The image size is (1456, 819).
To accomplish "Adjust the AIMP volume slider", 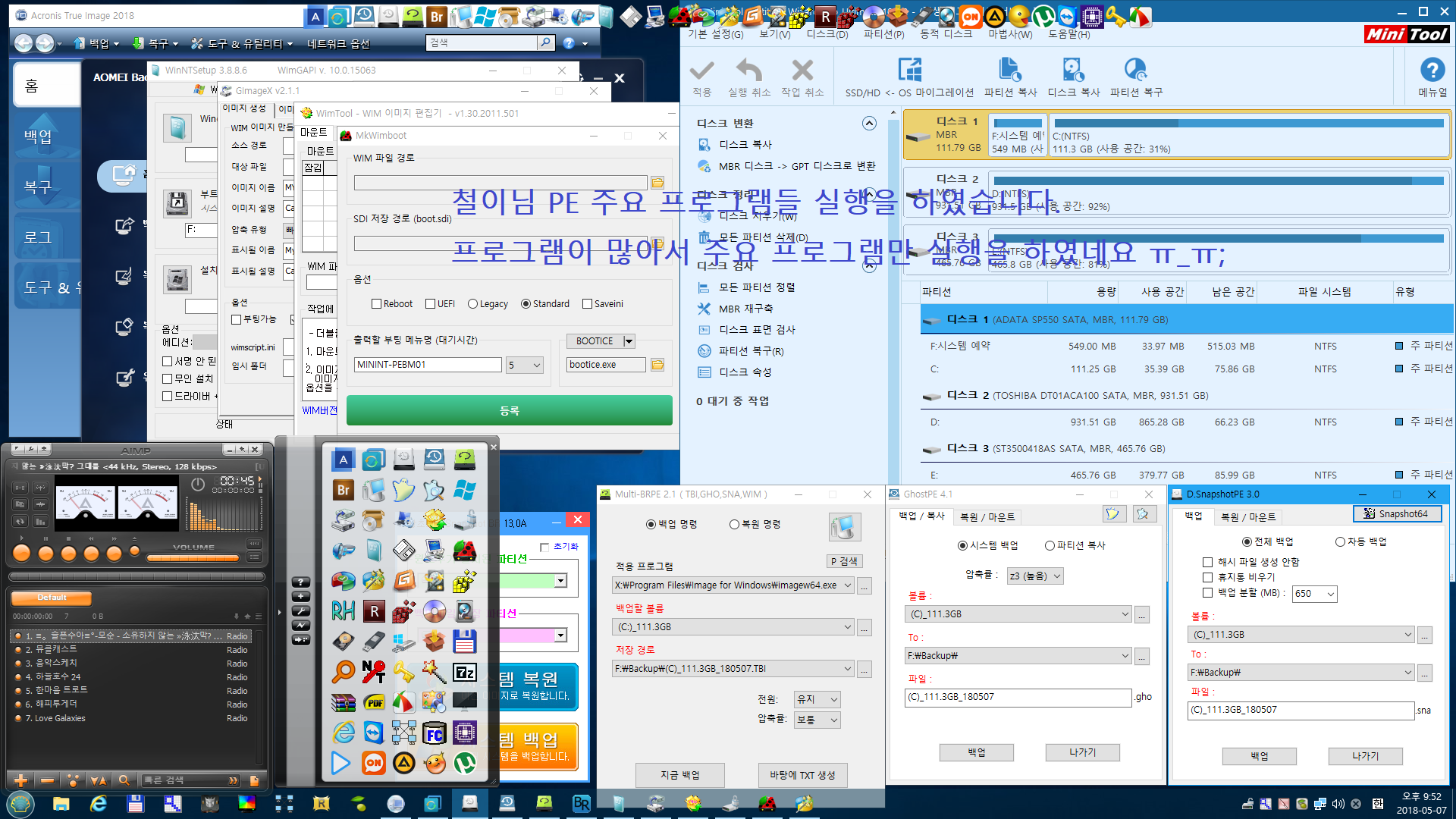I will pyautogui.click(x=193, y=558).
